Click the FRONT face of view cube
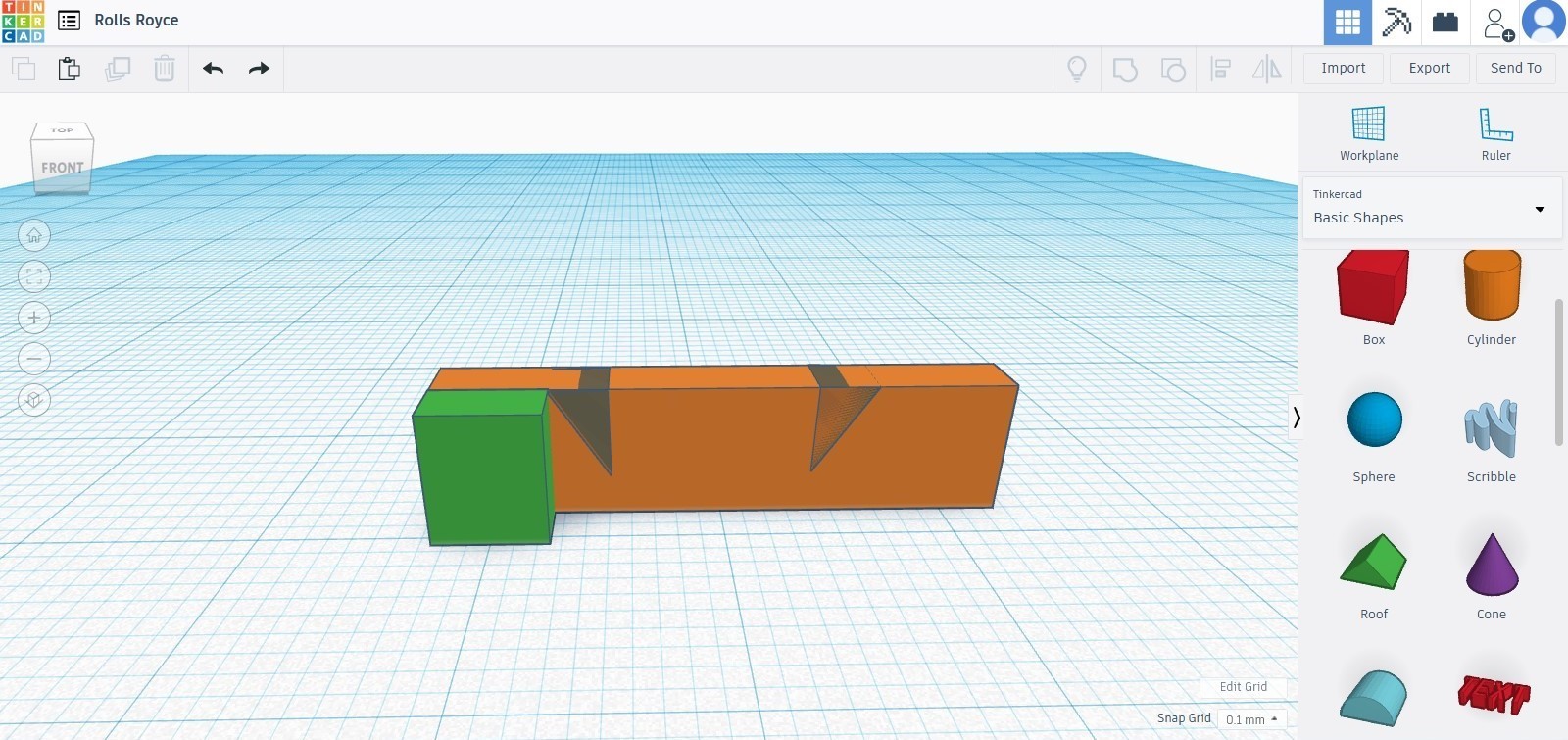 pyautogui.click(x=63, y=168)
